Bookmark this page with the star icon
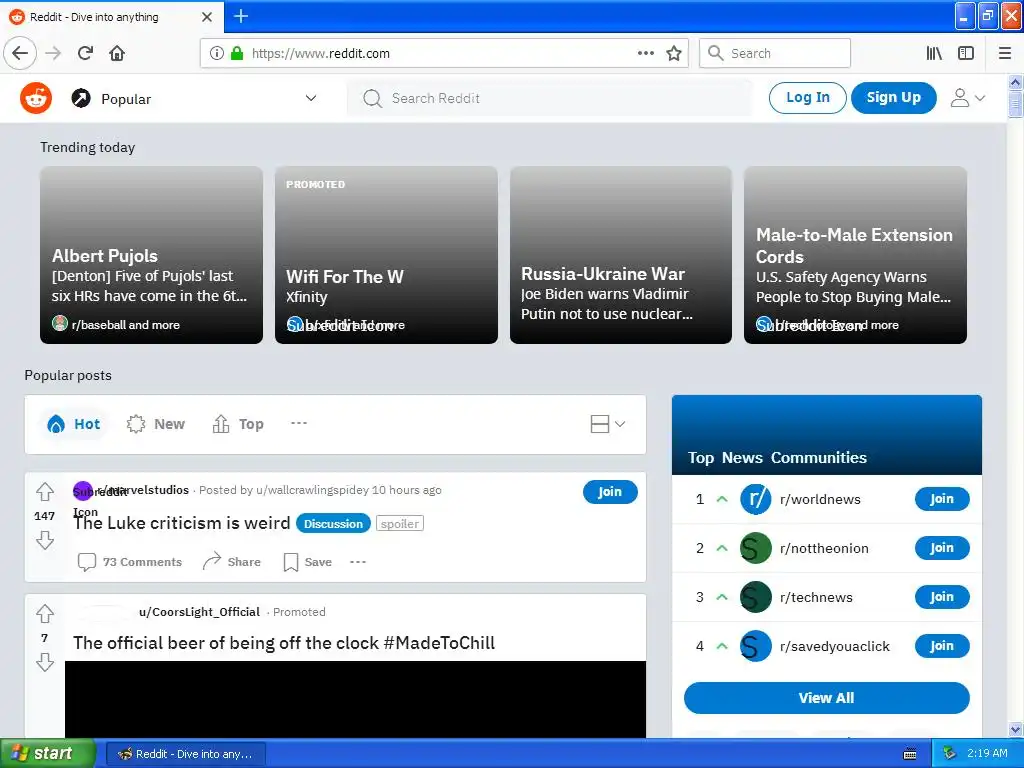 674,53
